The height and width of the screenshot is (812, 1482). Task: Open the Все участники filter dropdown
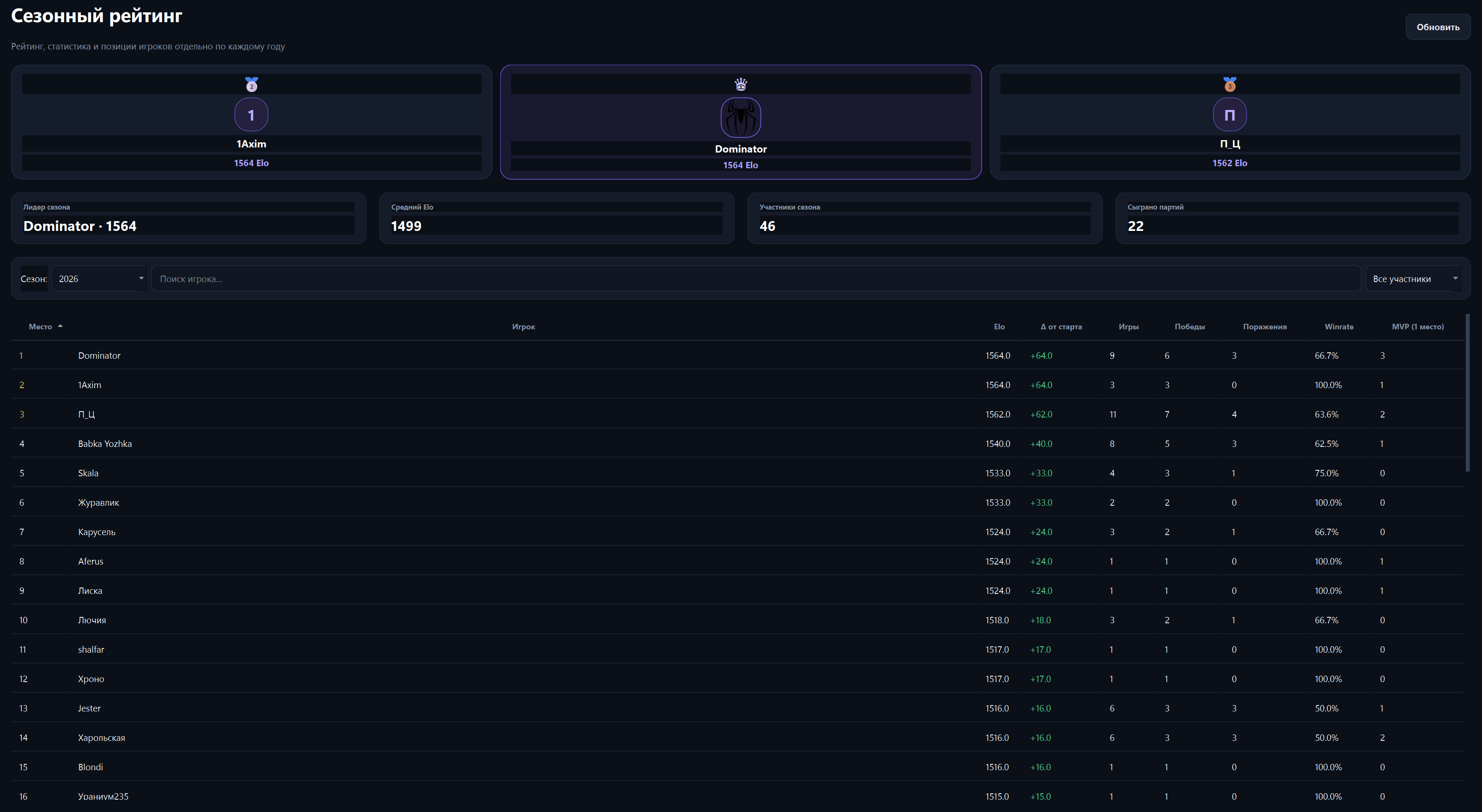coord(1413,278)
